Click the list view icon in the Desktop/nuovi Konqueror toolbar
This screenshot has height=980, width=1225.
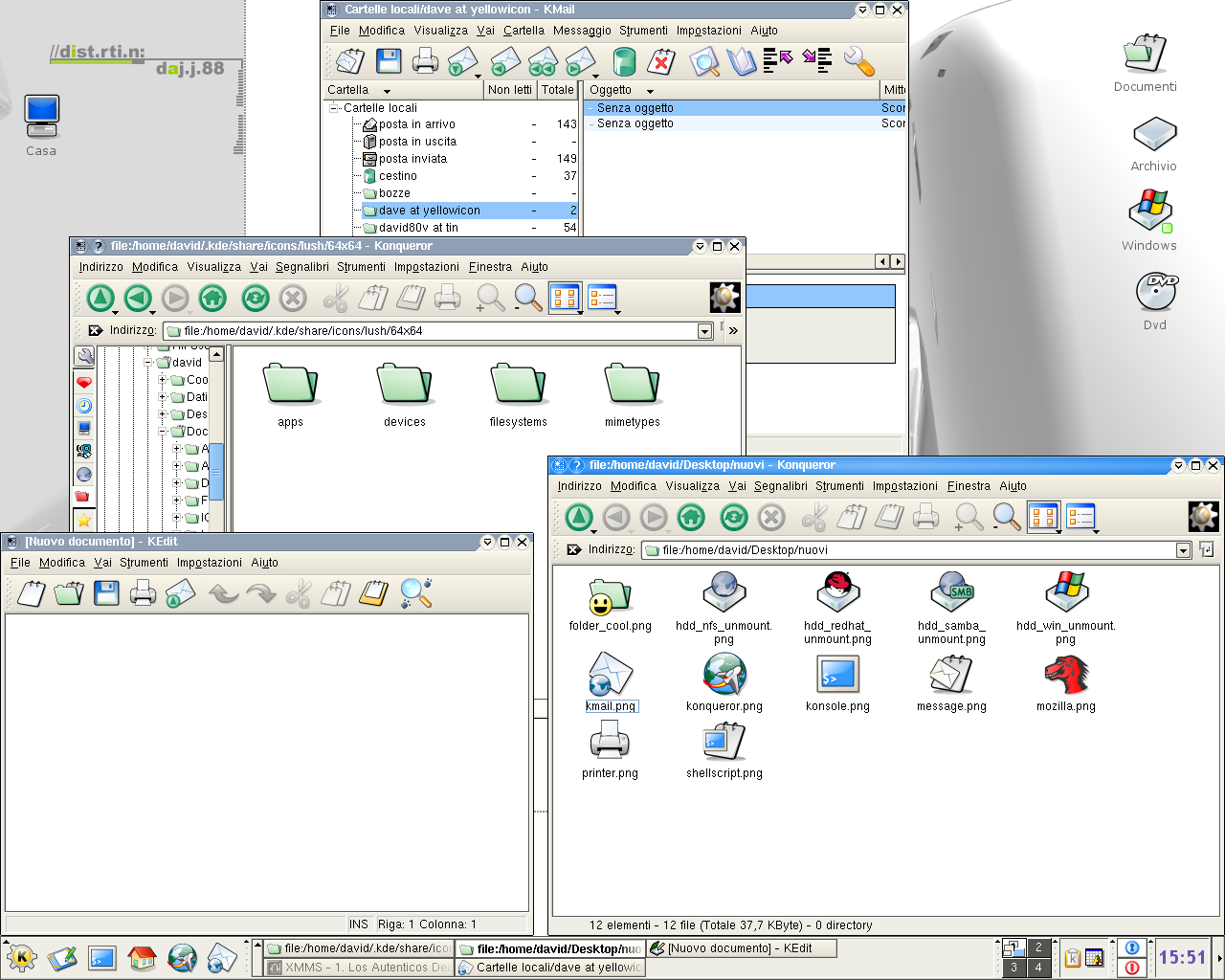(x=1080, y=518)
